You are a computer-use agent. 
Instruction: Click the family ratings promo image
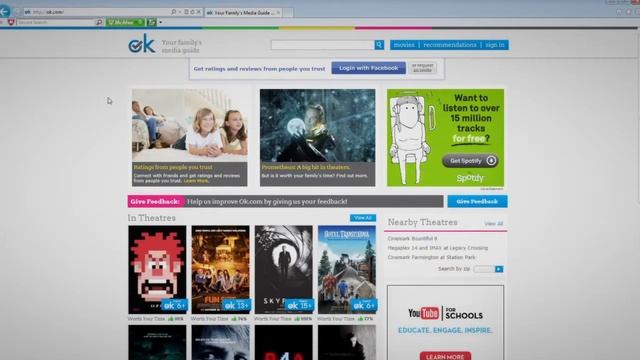click(189, 125)
